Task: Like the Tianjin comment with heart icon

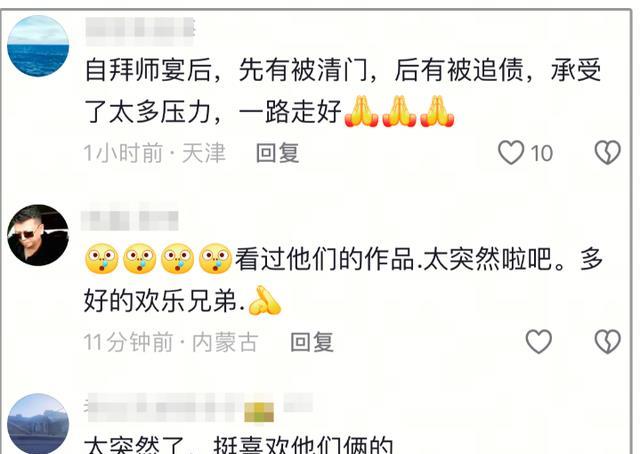Action: 511,153
